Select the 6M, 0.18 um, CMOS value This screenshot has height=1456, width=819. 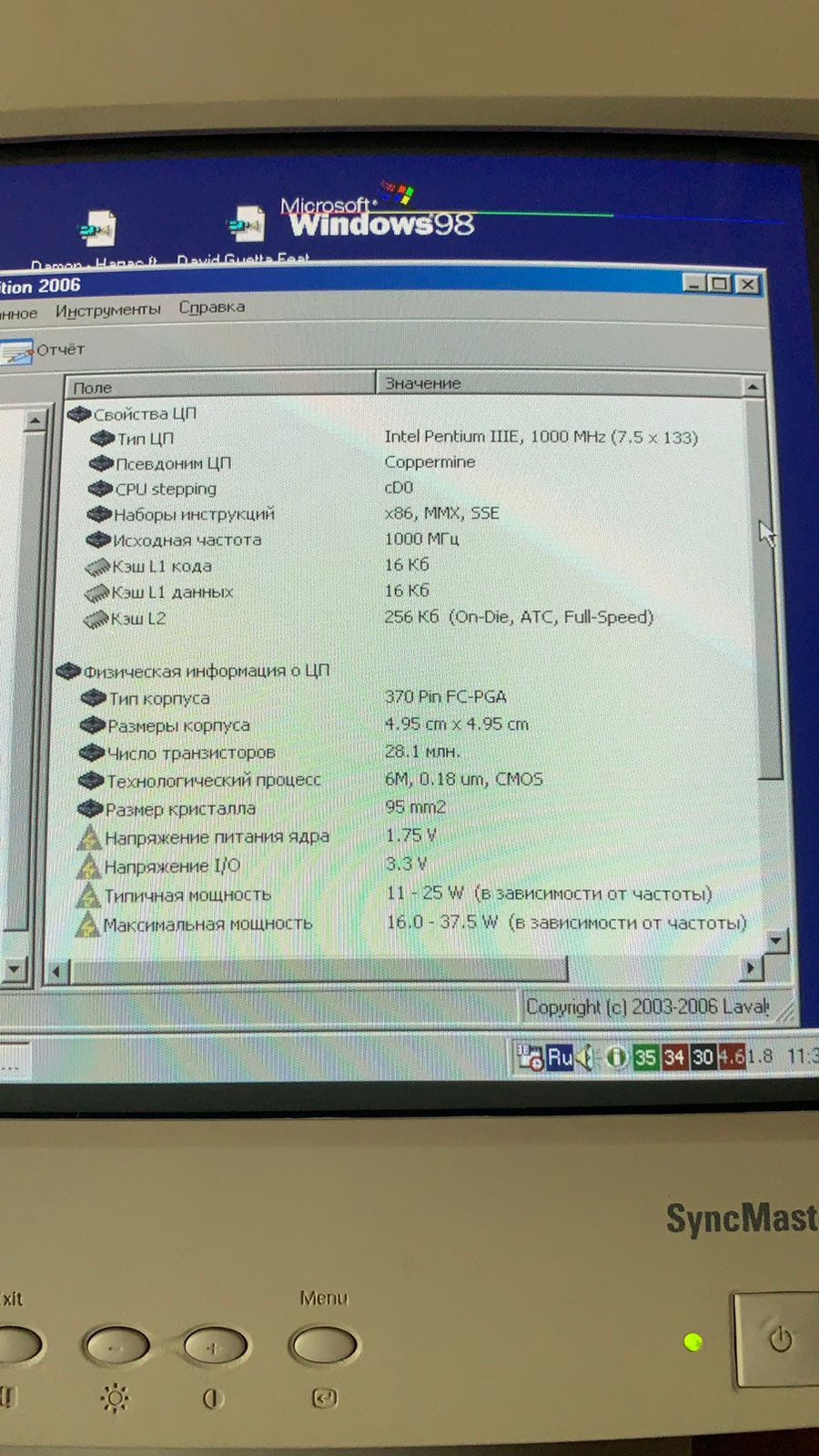point(463,779)
